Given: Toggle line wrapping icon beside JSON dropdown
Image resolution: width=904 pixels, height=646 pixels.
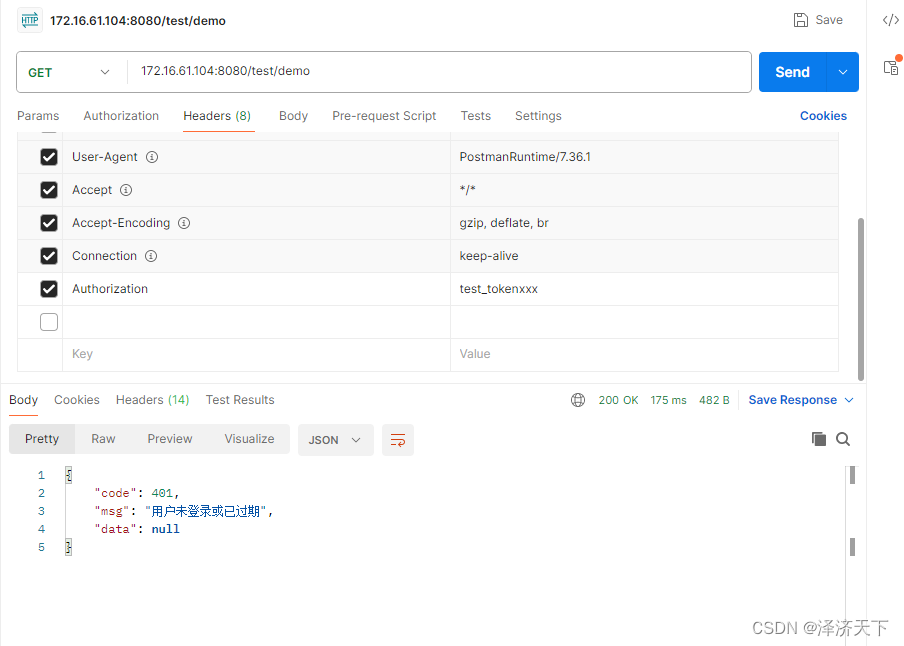Looking at the screenshot, I should [397, 439].
